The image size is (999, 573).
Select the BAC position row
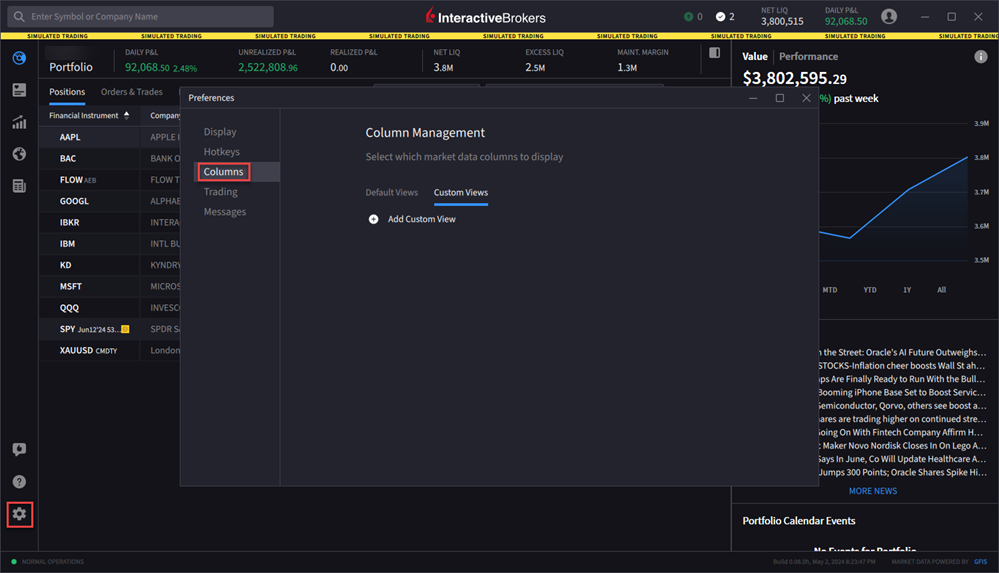click(x=110, y=159)
